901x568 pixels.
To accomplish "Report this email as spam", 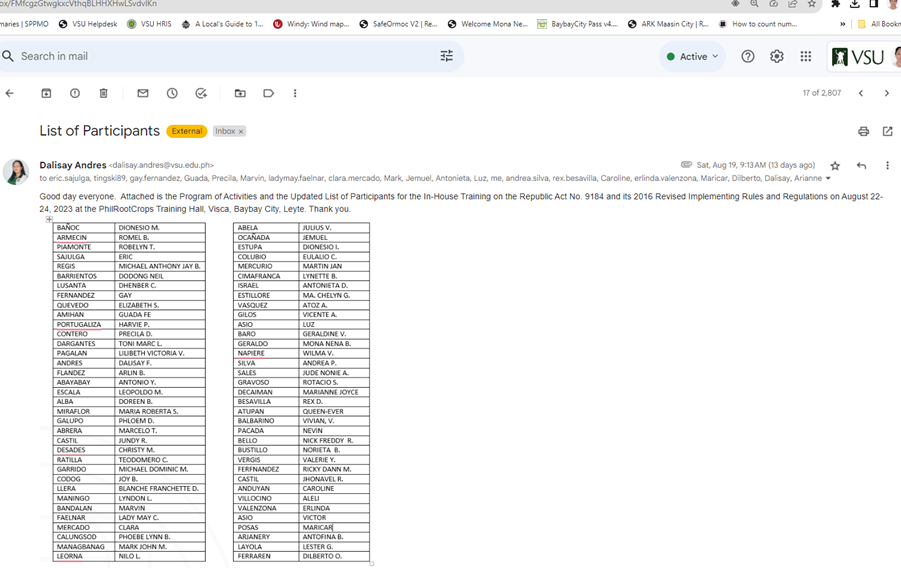I will (x=75, y=93).
